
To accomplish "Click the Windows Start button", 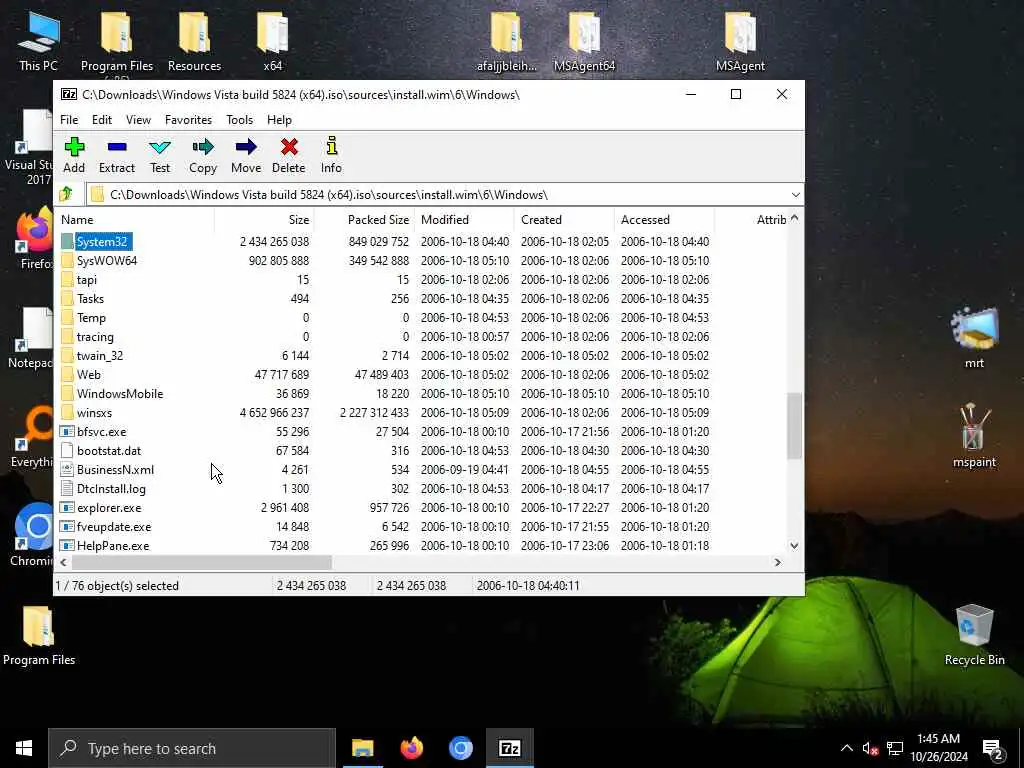I will (24, 748).
